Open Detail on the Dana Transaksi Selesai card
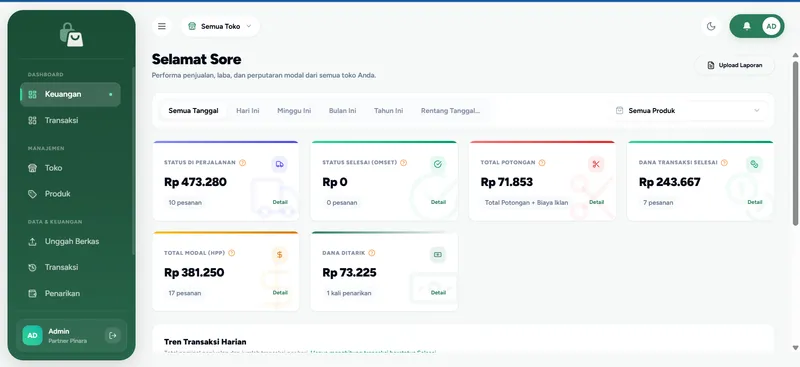 point(755,202)
